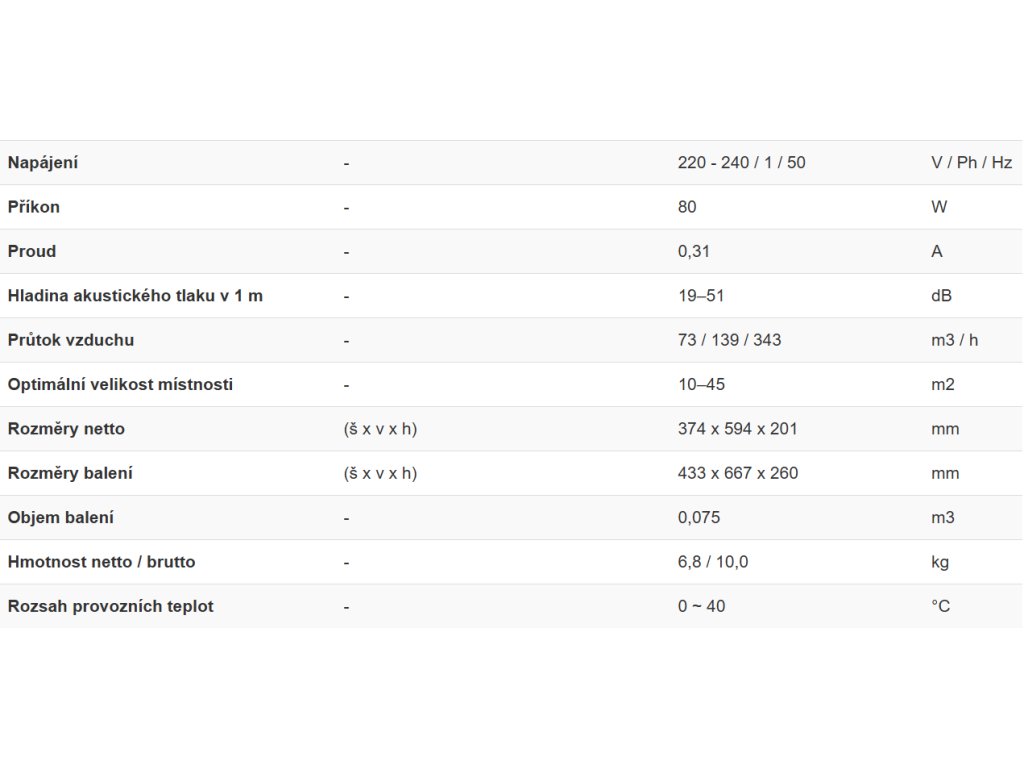Click Rozsah provozních teplot label
The image size is (1024, 768).
click(x=110, y=607)
